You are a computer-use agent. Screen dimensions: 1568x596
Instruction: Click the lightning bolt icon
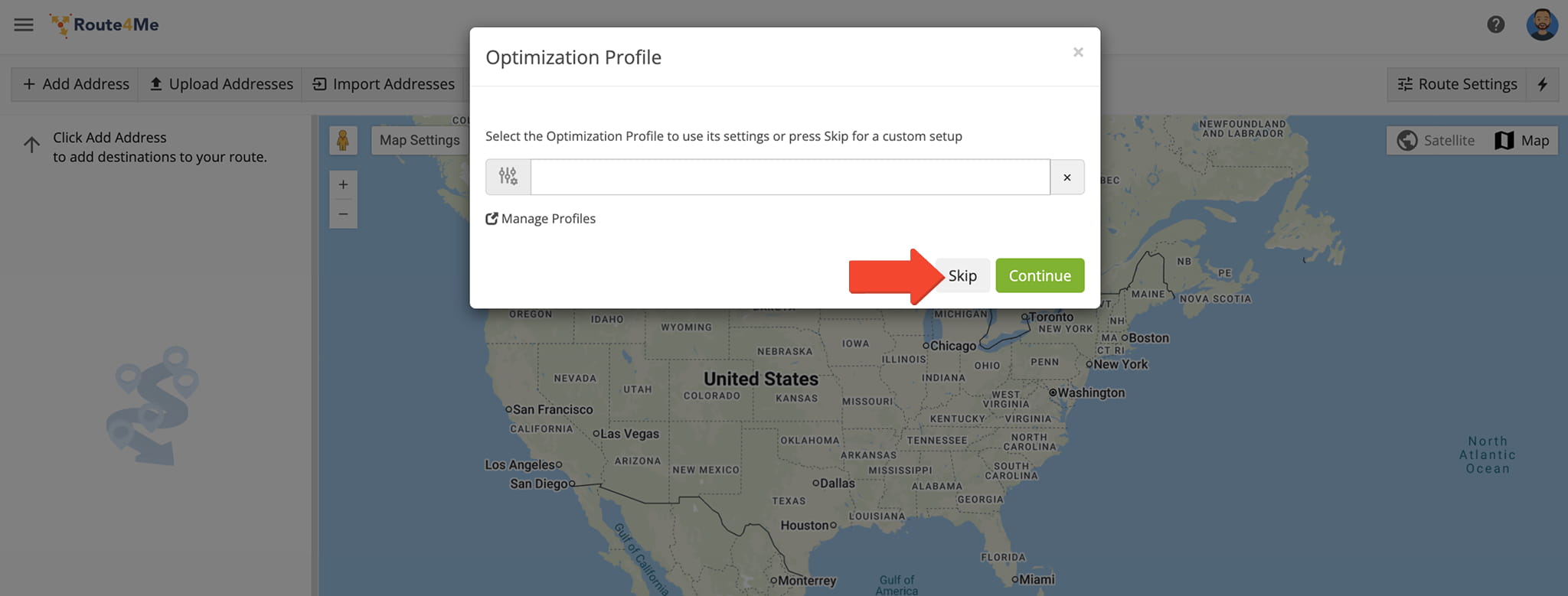pos(1543,84)
